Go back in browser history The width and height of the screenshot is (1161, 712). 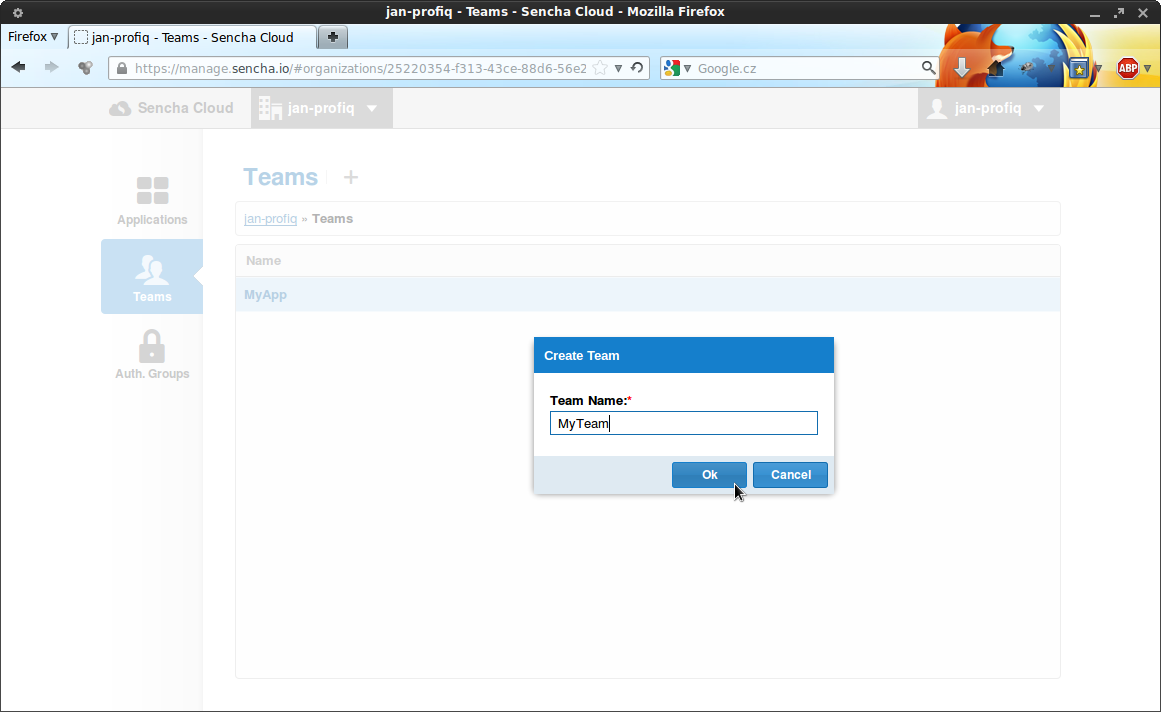click(19, 68)
